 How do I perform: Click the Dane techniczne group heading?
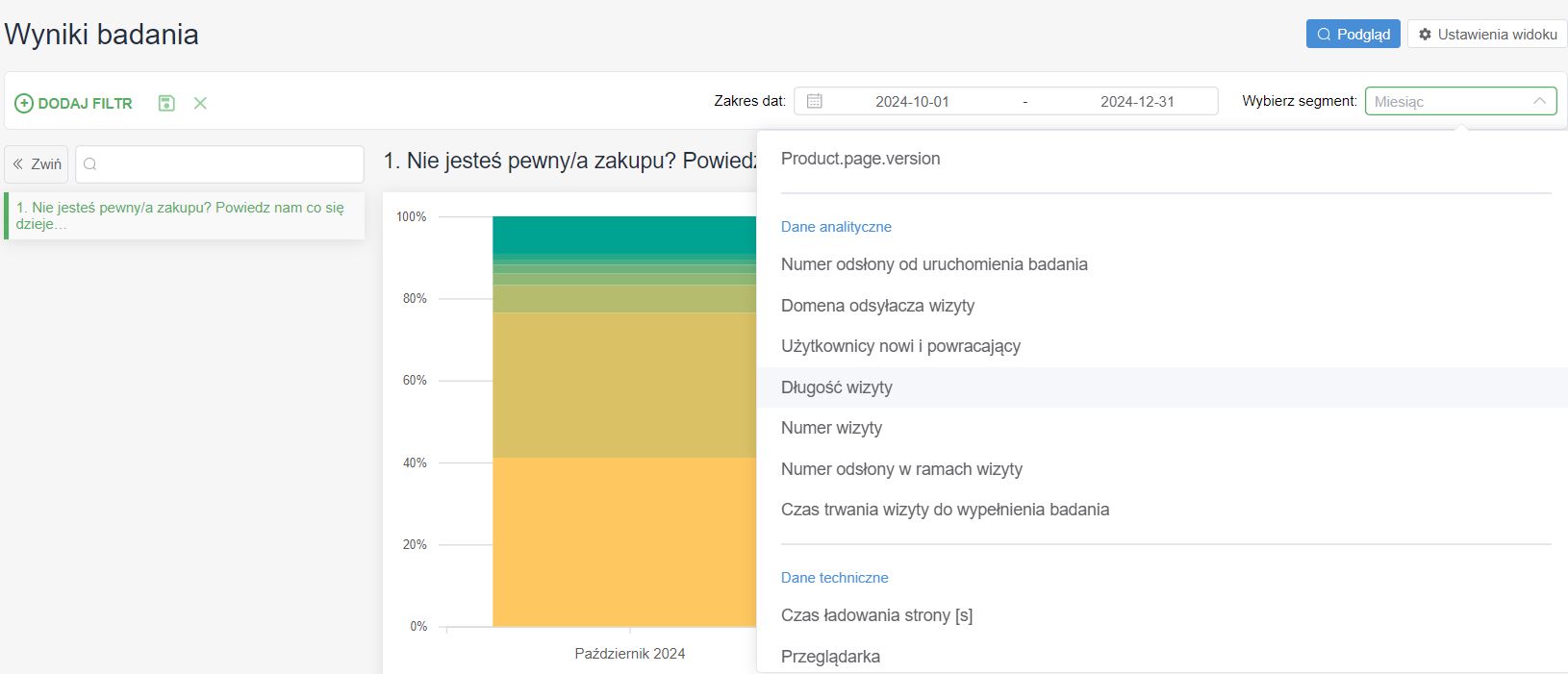[x=835, y=578]
